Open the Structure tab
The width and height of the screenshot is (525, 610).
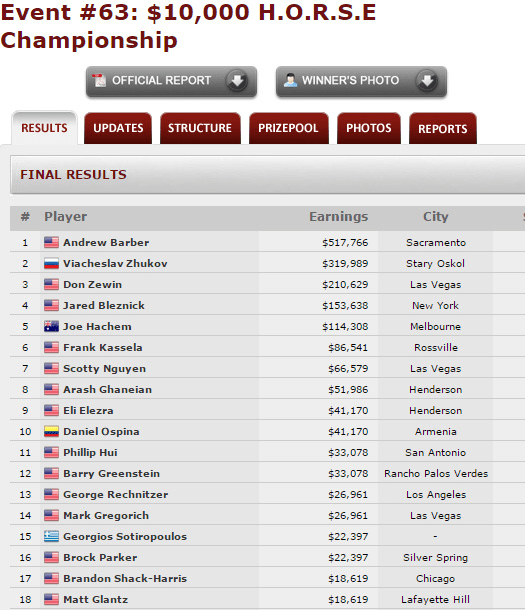click(x=200, y=128)
